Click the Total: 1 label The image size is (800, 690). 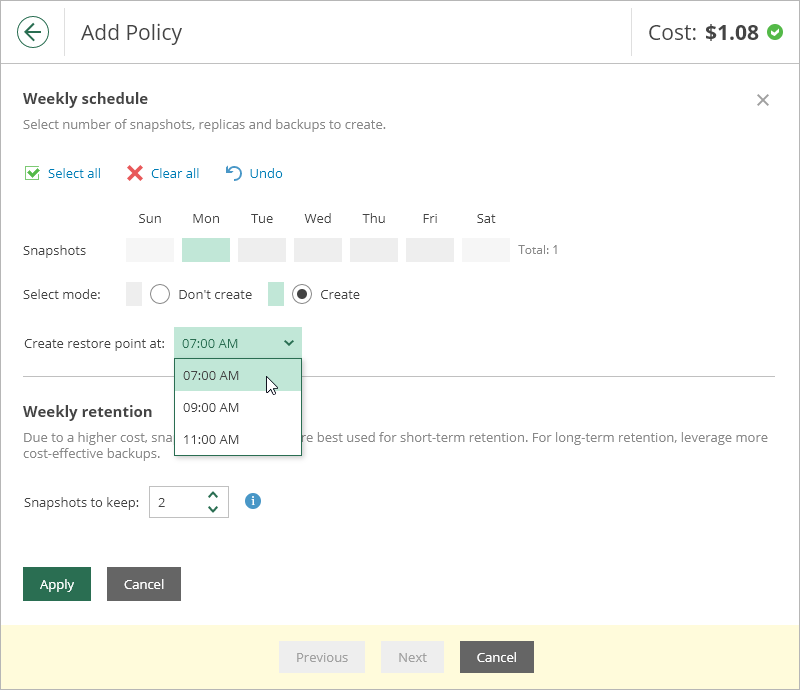click(538, 250)
